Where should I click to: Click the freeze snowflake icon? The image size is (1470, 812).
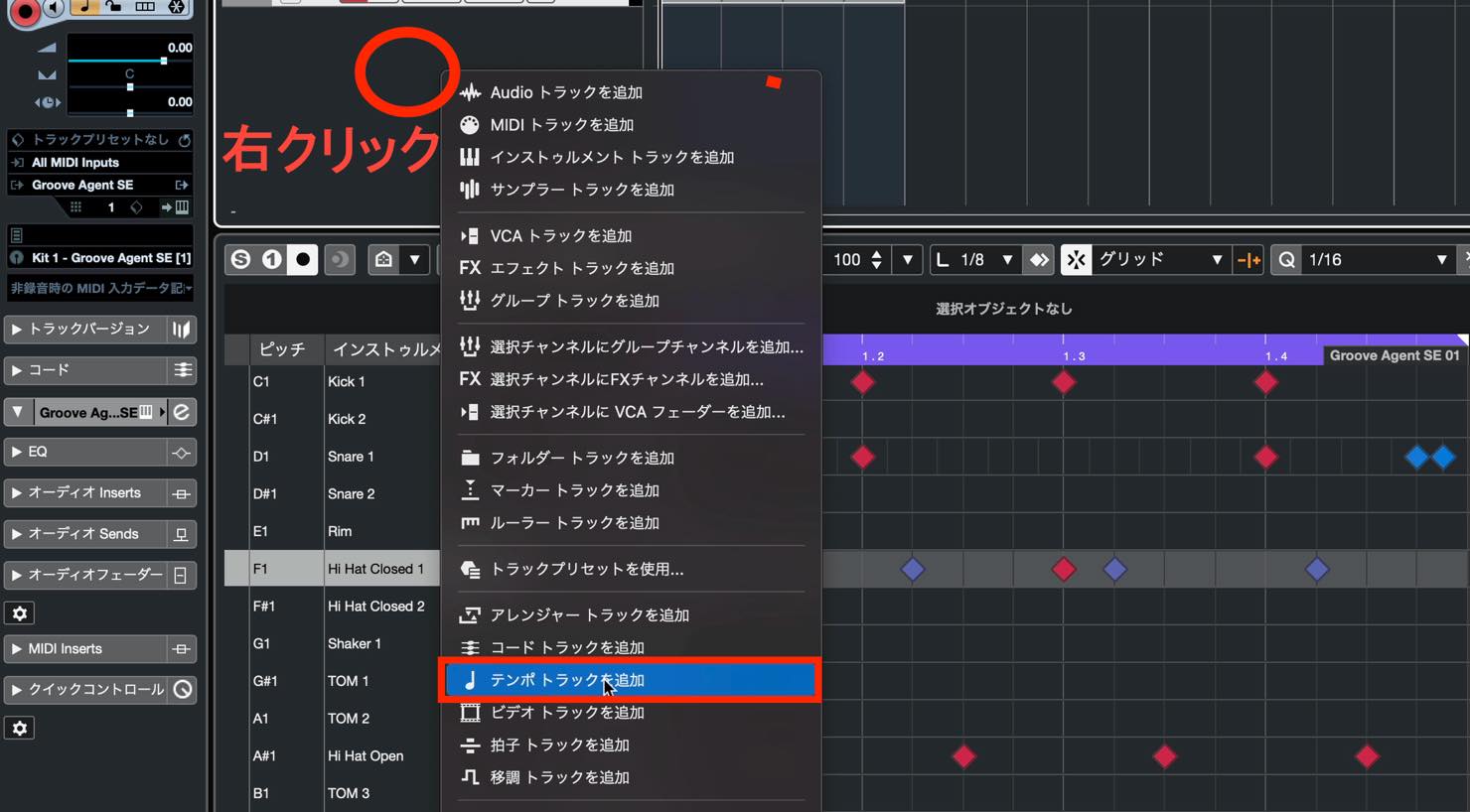pos(176,8)
